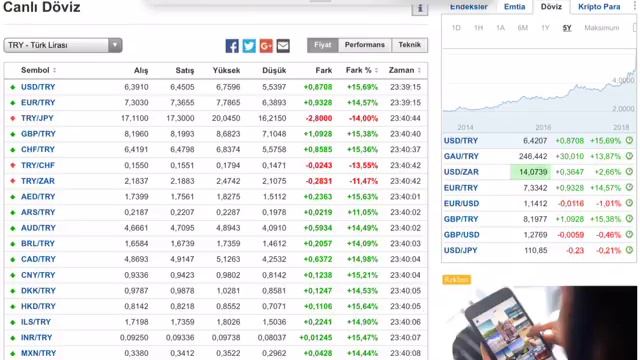Open BRL/TRY pair link
Viewport: 640px width, 360px height.
point(38,243)
